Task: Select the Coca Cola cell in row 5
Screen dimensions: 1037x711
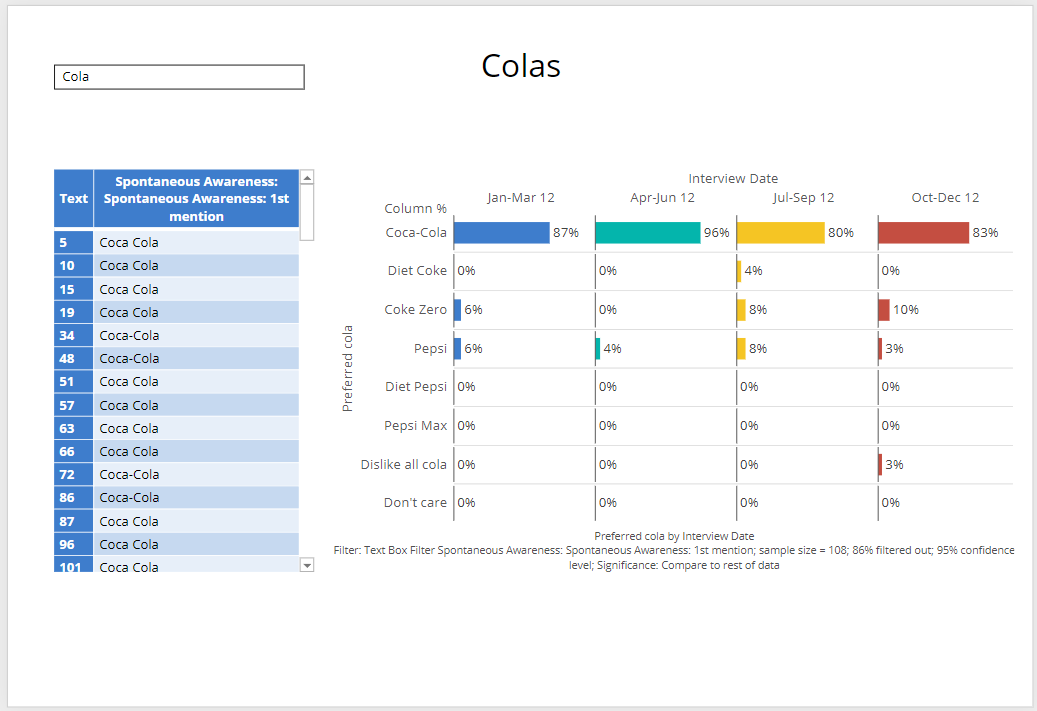Action: coord(196,242)
